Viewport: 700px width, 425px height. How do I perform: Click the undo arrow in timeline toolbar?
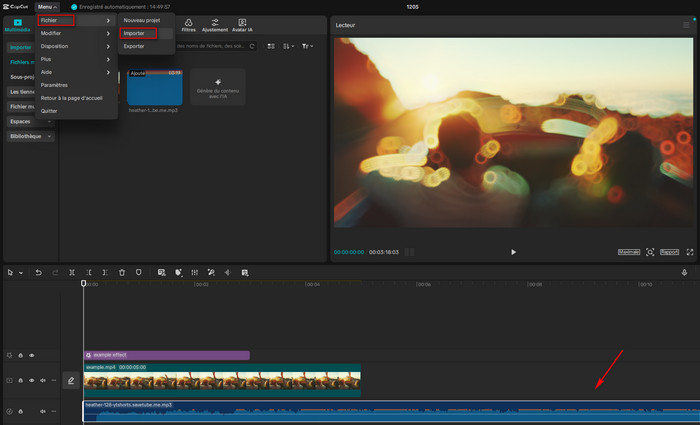pyautogui.click(x=38, y=272)
